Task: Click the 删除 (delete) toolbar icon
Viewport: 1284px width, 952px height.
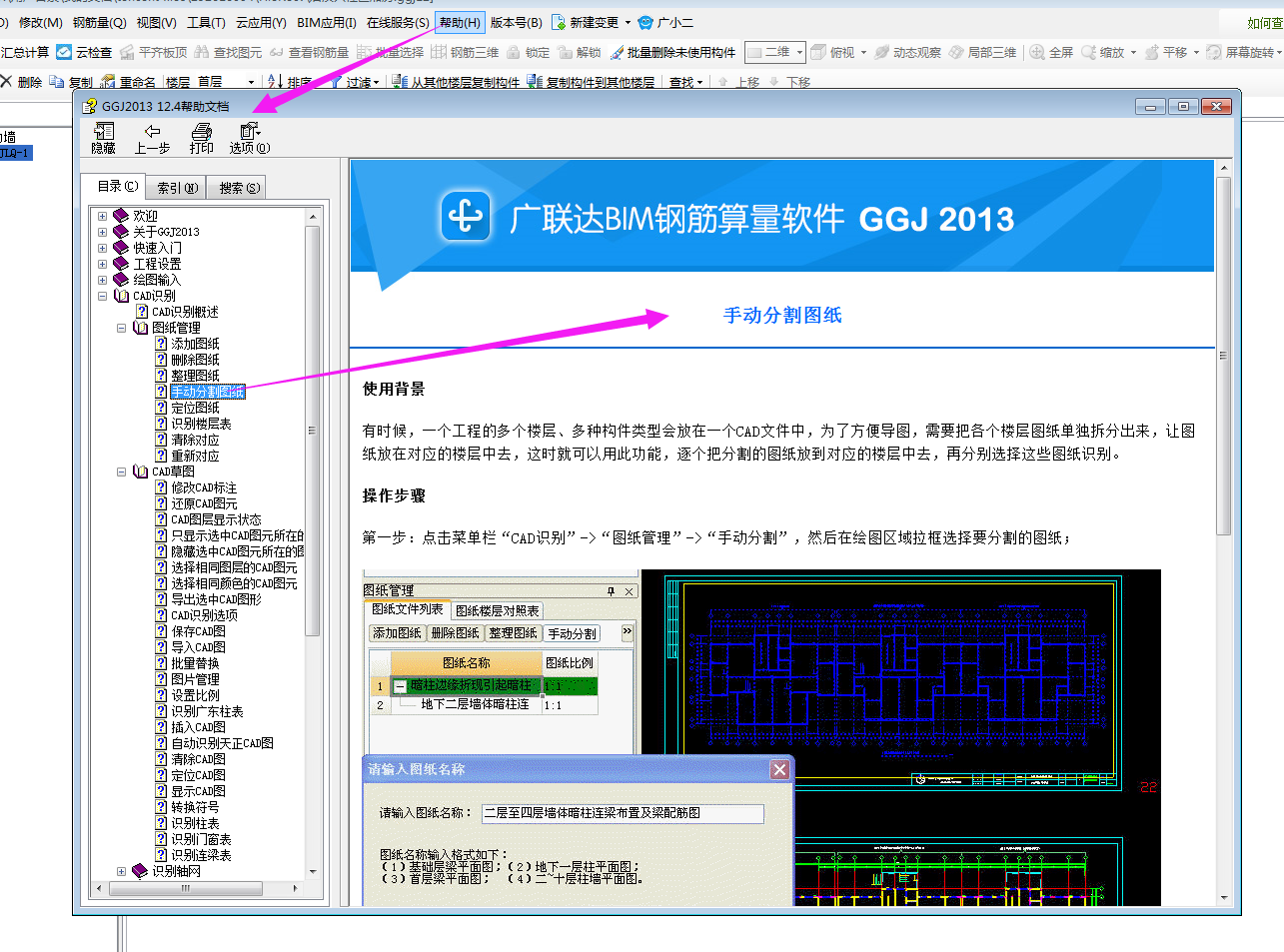Action: (21, 82)
